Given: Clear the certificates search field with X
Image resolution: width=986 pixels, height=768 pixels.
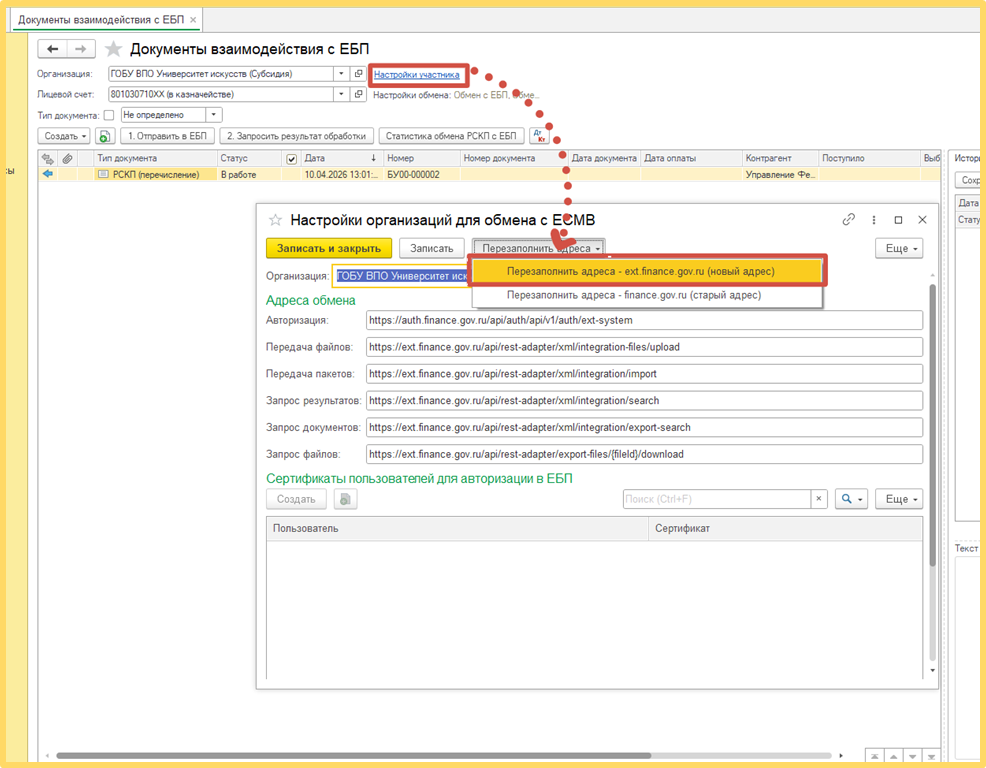Looking at the screenshot, I should click(819, 499).
